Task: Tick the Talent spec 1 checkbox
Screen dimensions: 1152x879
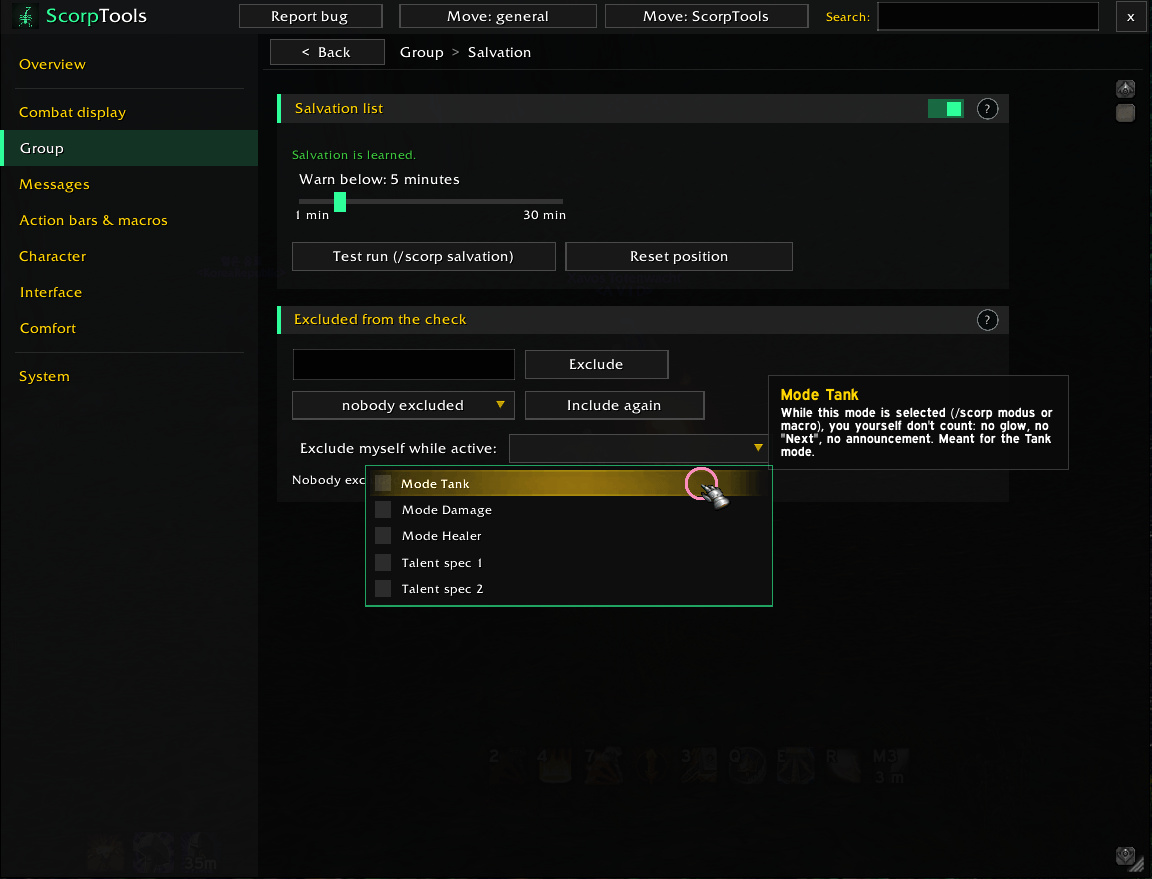Action: tap(383, 563)
